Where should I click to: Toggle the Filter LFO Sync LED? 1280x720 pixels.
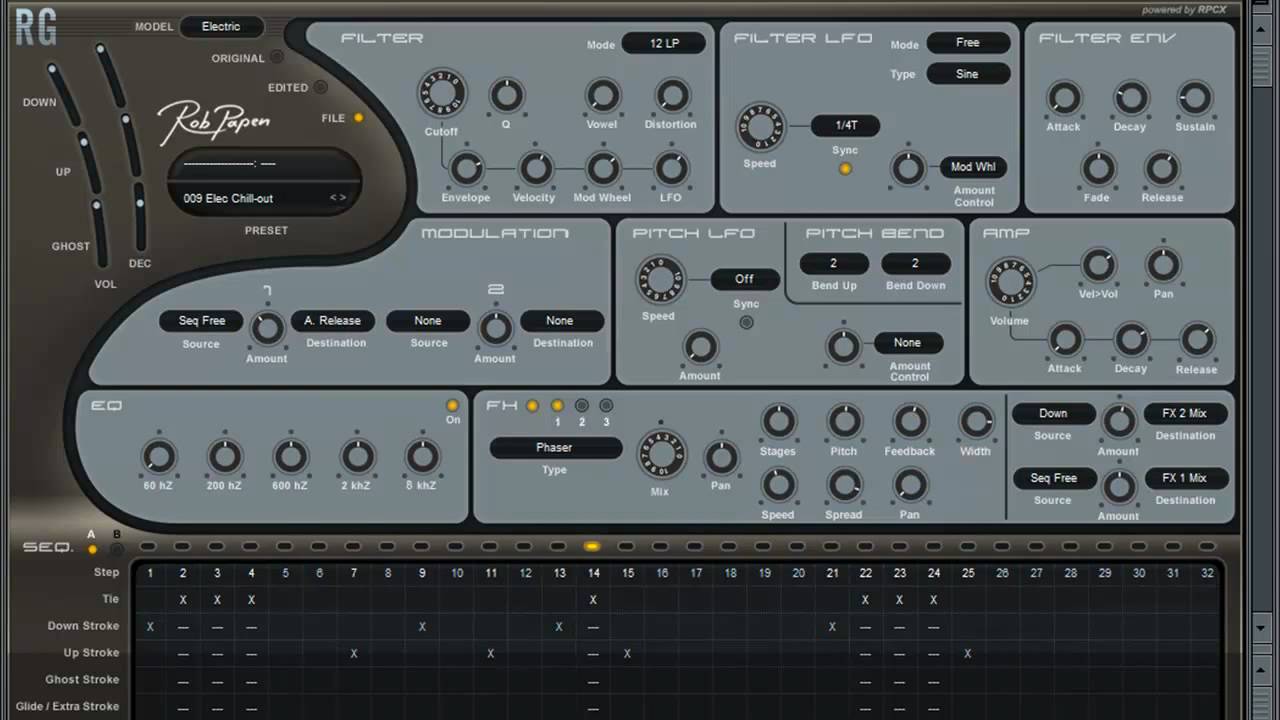click(x=845, y=169)
